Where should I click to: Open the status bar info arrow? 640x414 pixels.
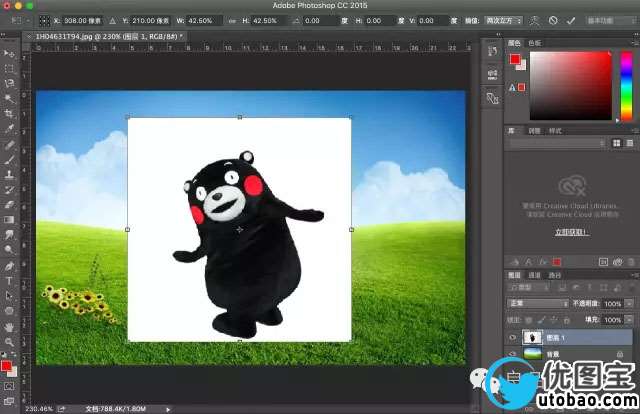coord(168,409)
